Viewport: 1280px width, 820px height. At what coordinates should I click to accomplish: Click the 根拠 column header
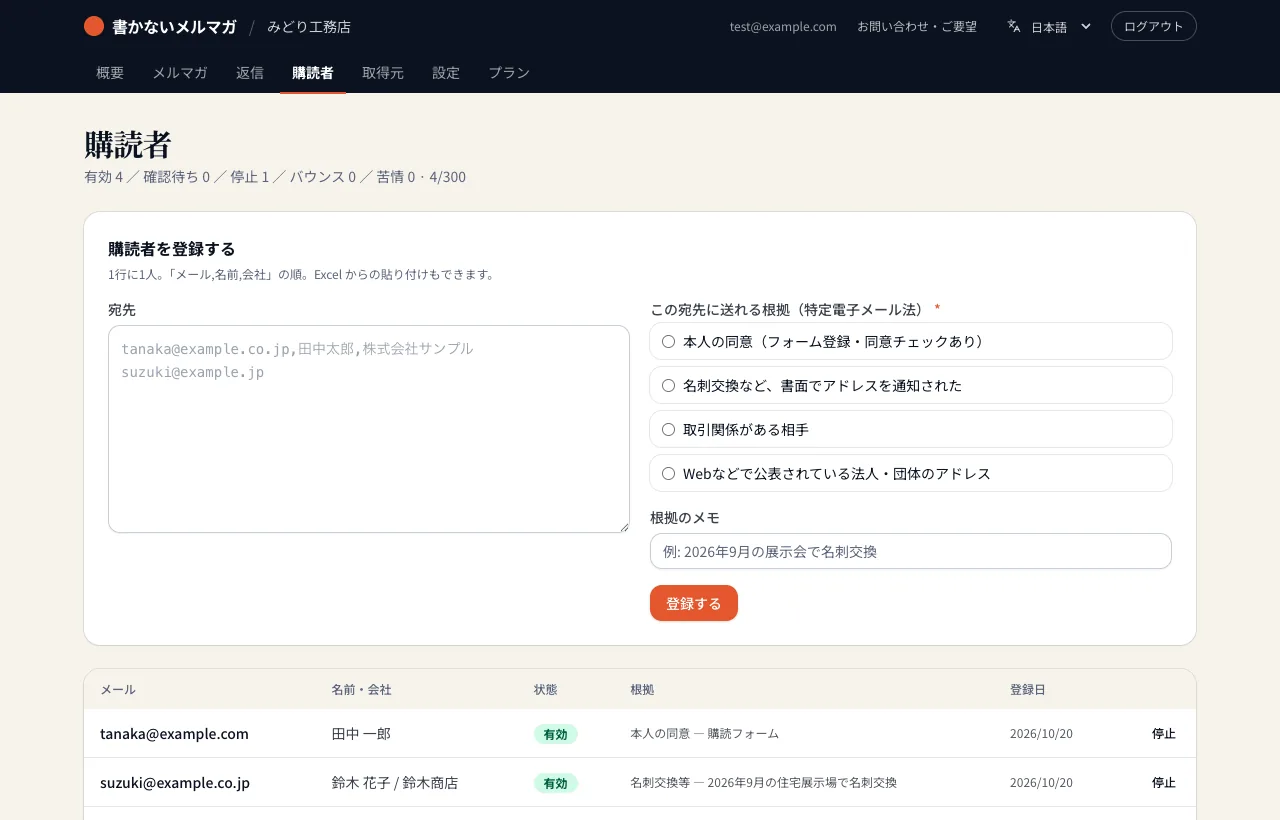tap(642, 689)
